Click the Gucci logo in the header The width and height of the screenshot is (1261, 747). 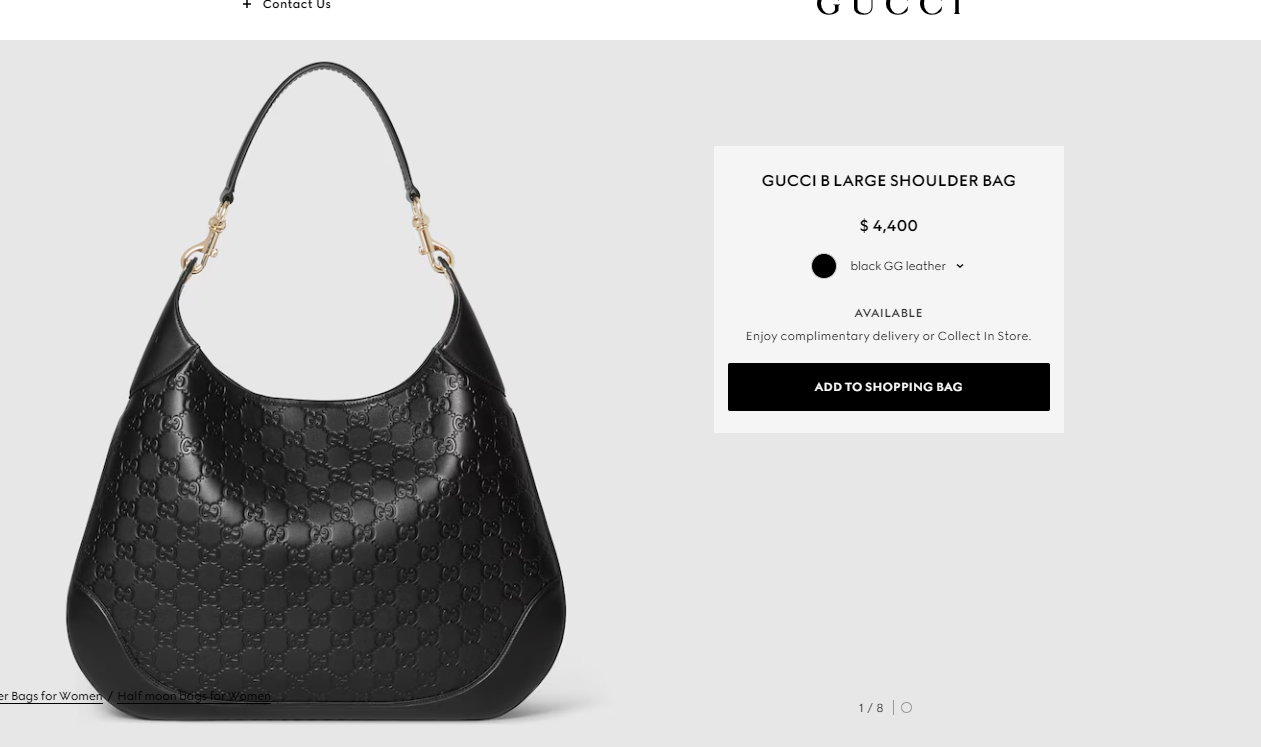(888, 7)
